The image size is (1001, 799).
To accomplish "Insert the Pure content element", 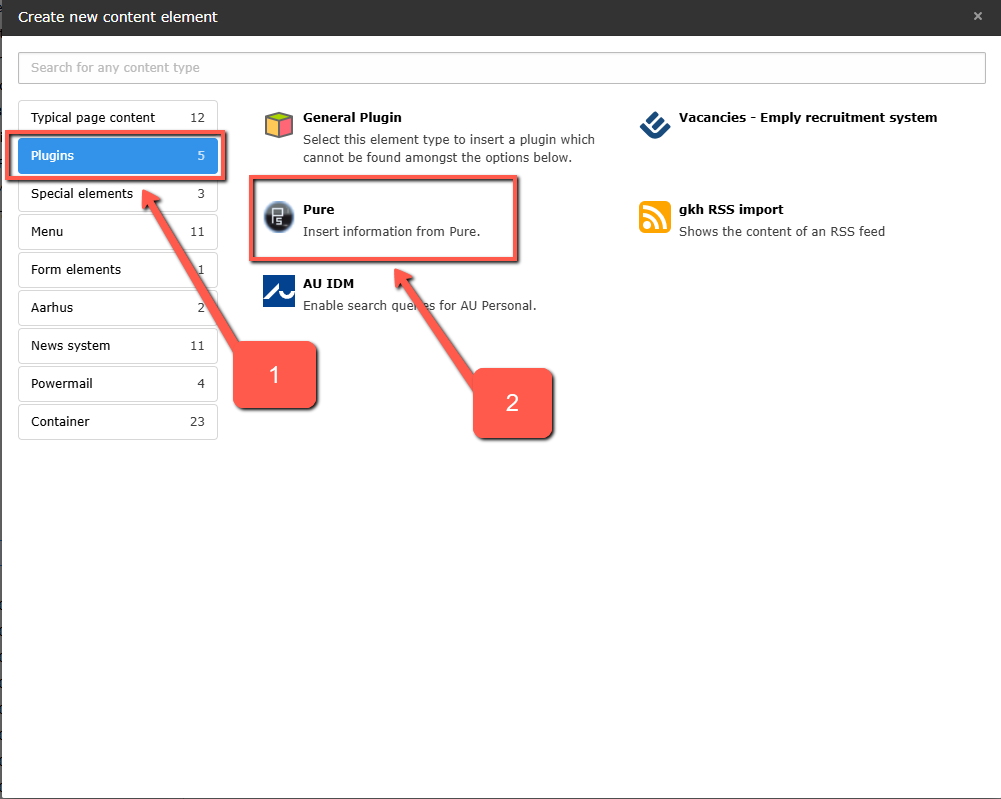I will [x=319, y=210].
